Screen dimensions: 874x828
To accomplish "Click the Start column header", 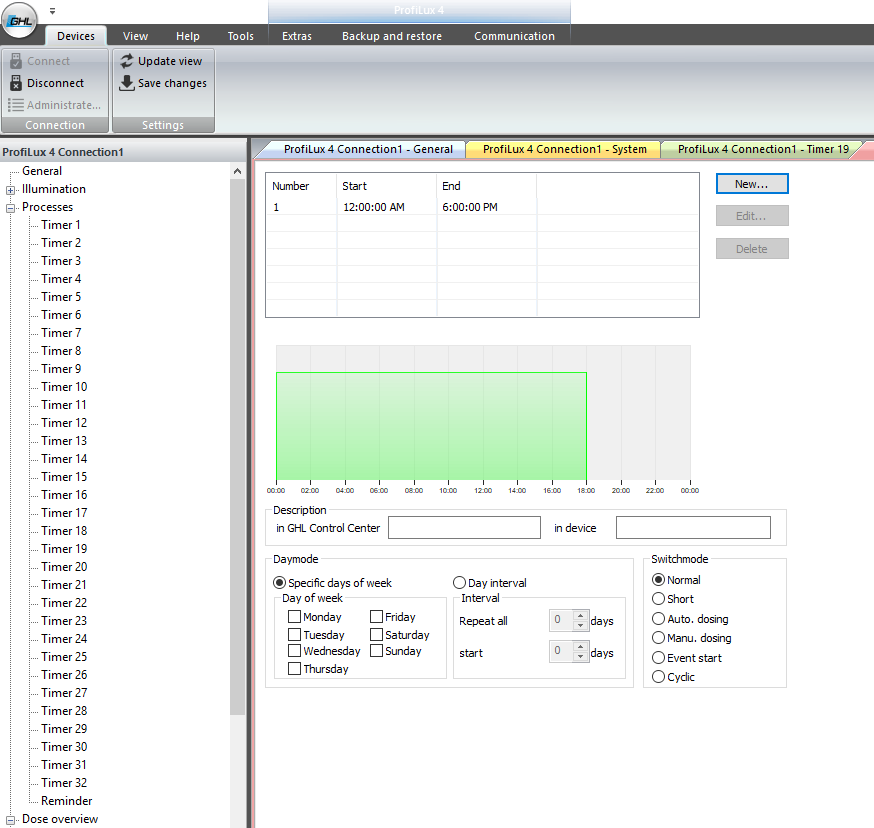I will [387, 186].
